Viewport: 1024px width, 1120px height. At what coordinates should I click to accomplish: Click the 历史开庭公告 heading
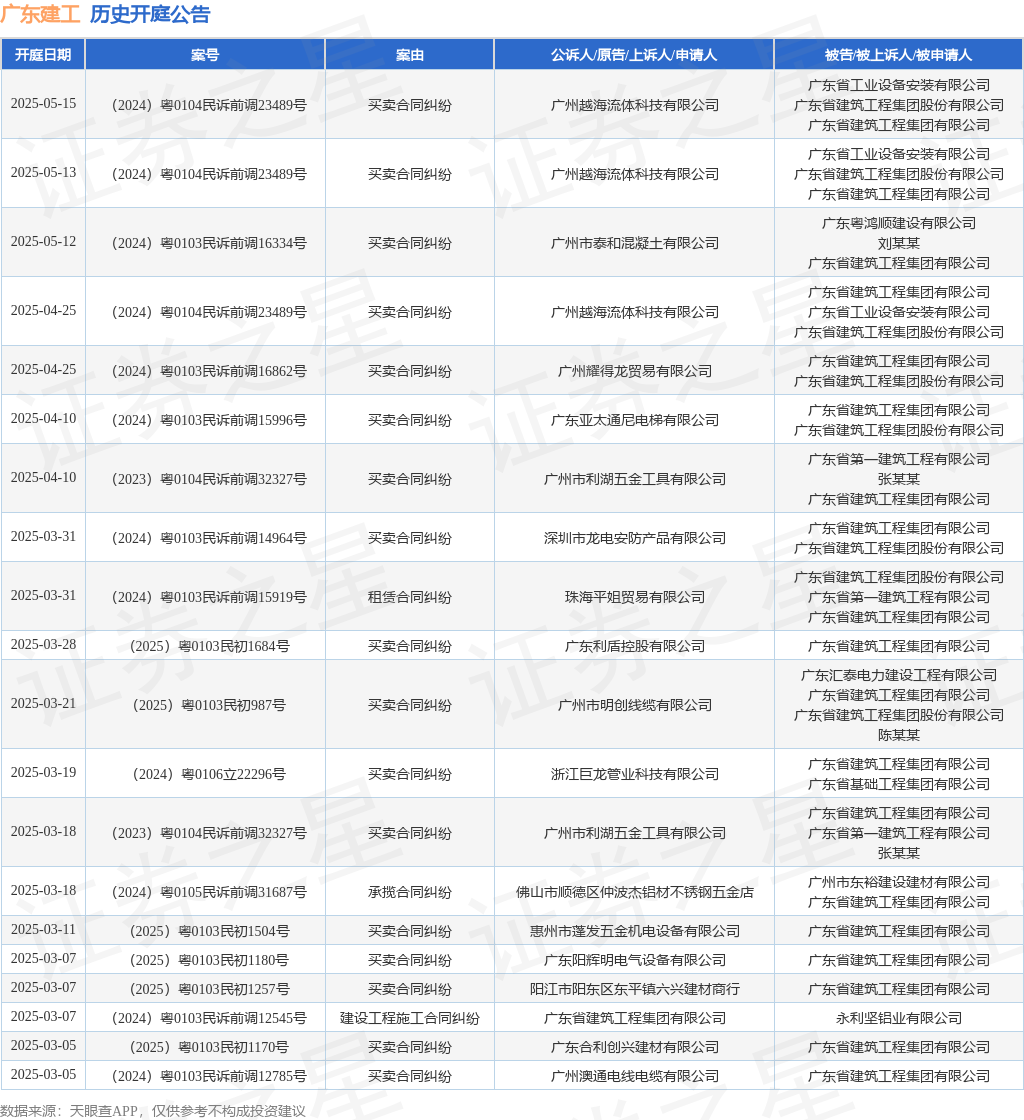150,14
